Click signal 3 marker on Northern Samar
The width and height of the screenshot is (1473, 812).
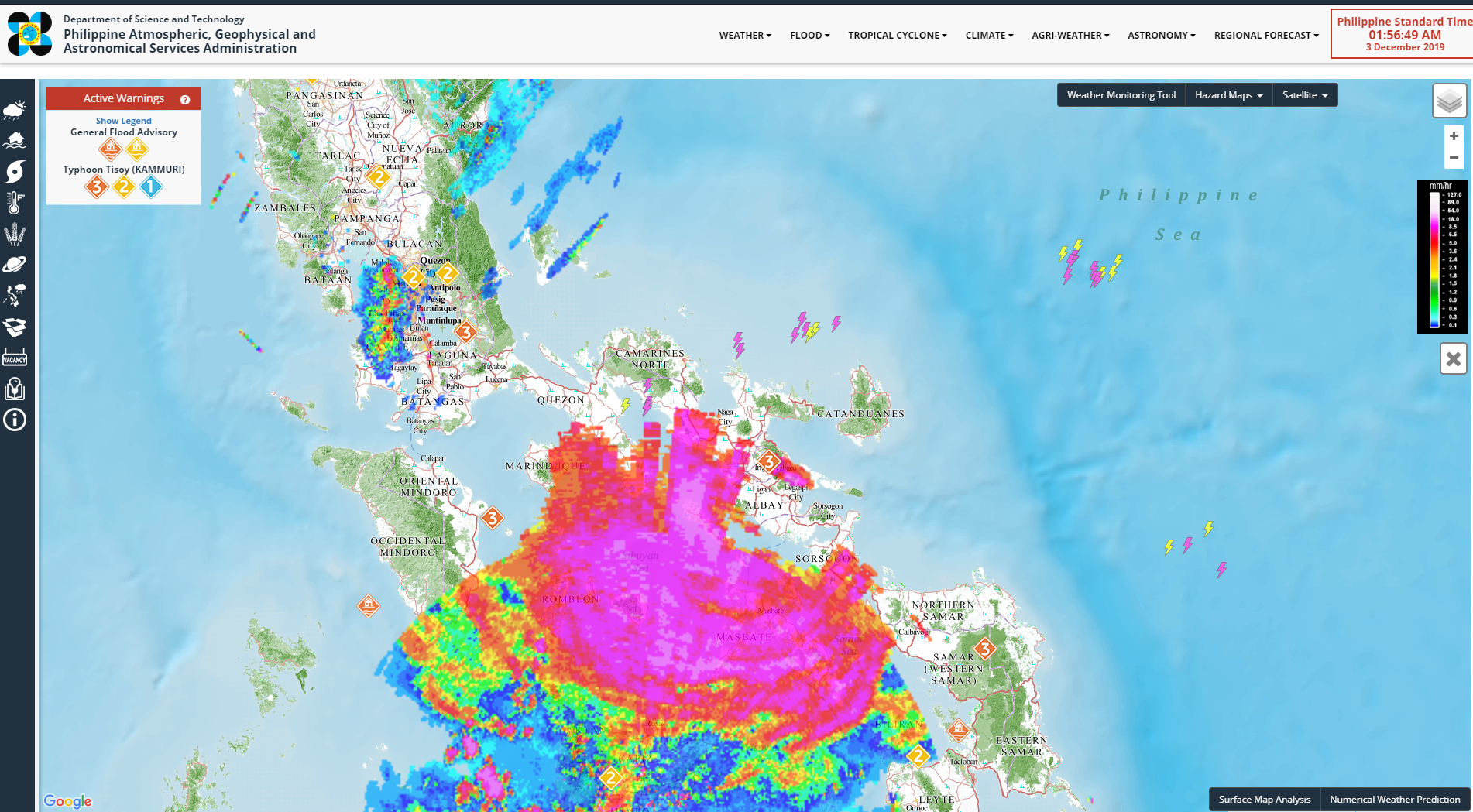tap(985, 648)
